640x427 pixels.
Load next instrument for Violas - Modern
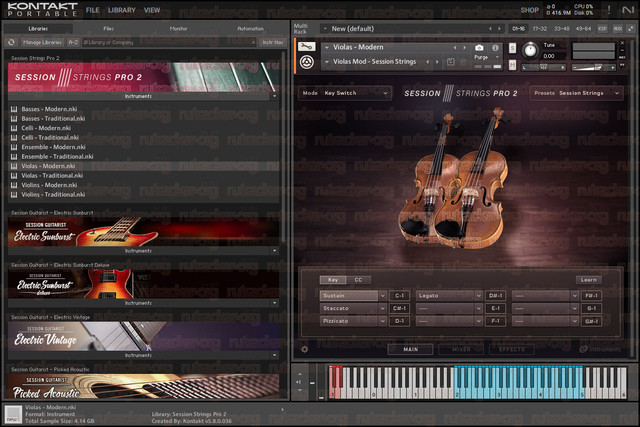[464, 47]
